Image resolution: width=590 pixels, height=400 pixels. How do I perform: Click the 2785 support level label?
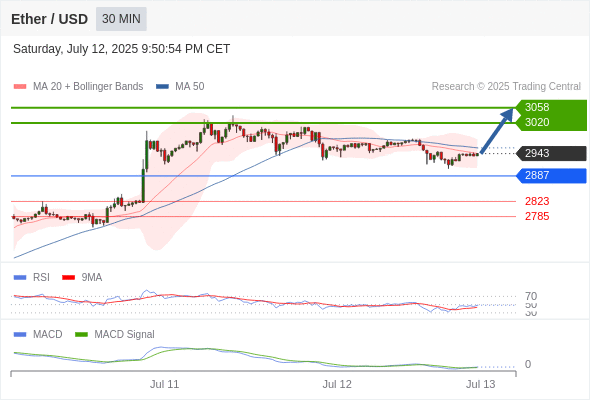click(x=537, y=216)
